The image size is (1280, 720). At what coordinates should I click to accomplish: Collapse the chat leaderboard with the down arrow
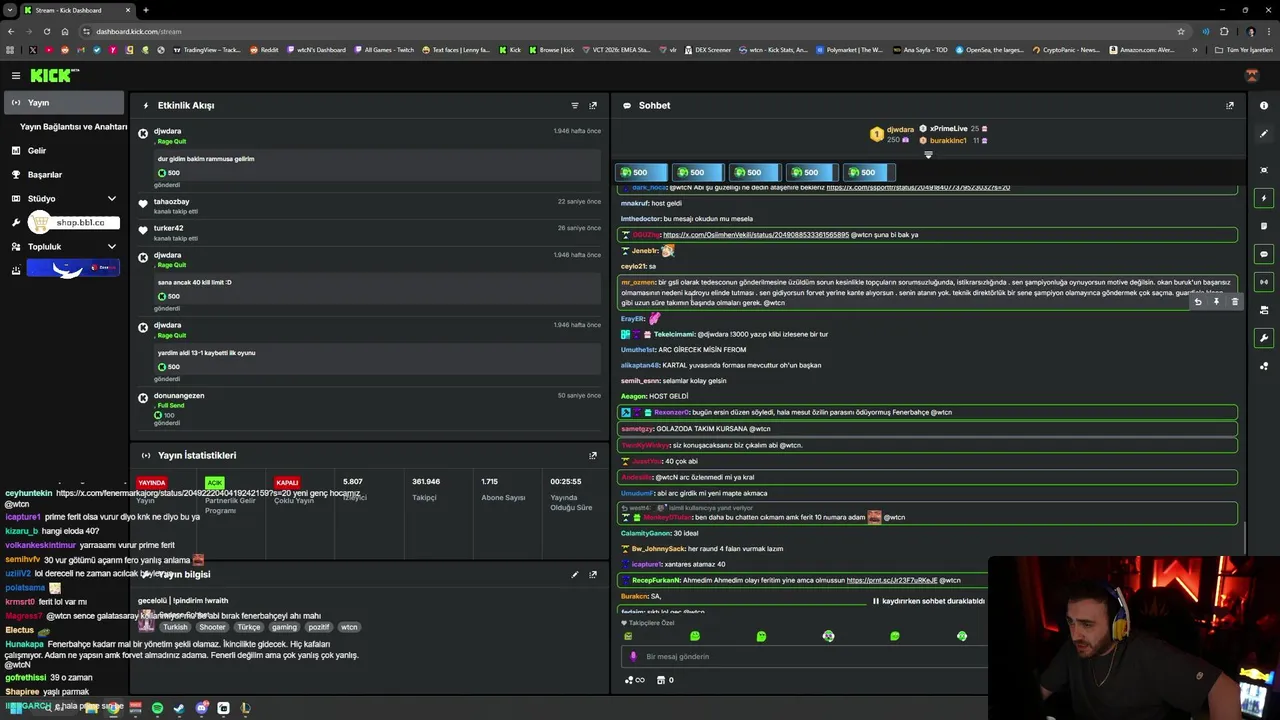928,155
